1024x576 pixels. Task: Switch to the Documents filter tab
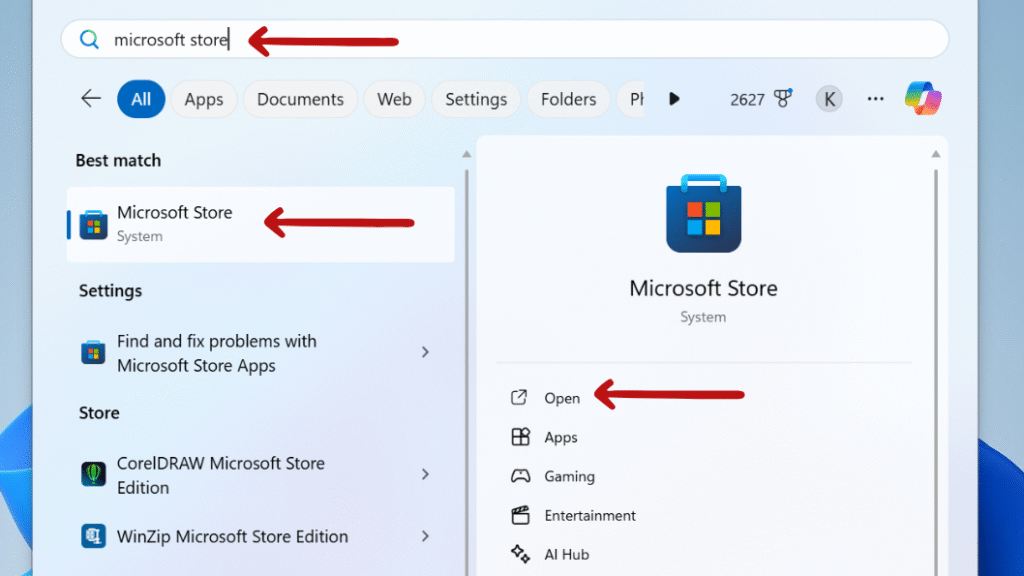(x=300, y=99)
